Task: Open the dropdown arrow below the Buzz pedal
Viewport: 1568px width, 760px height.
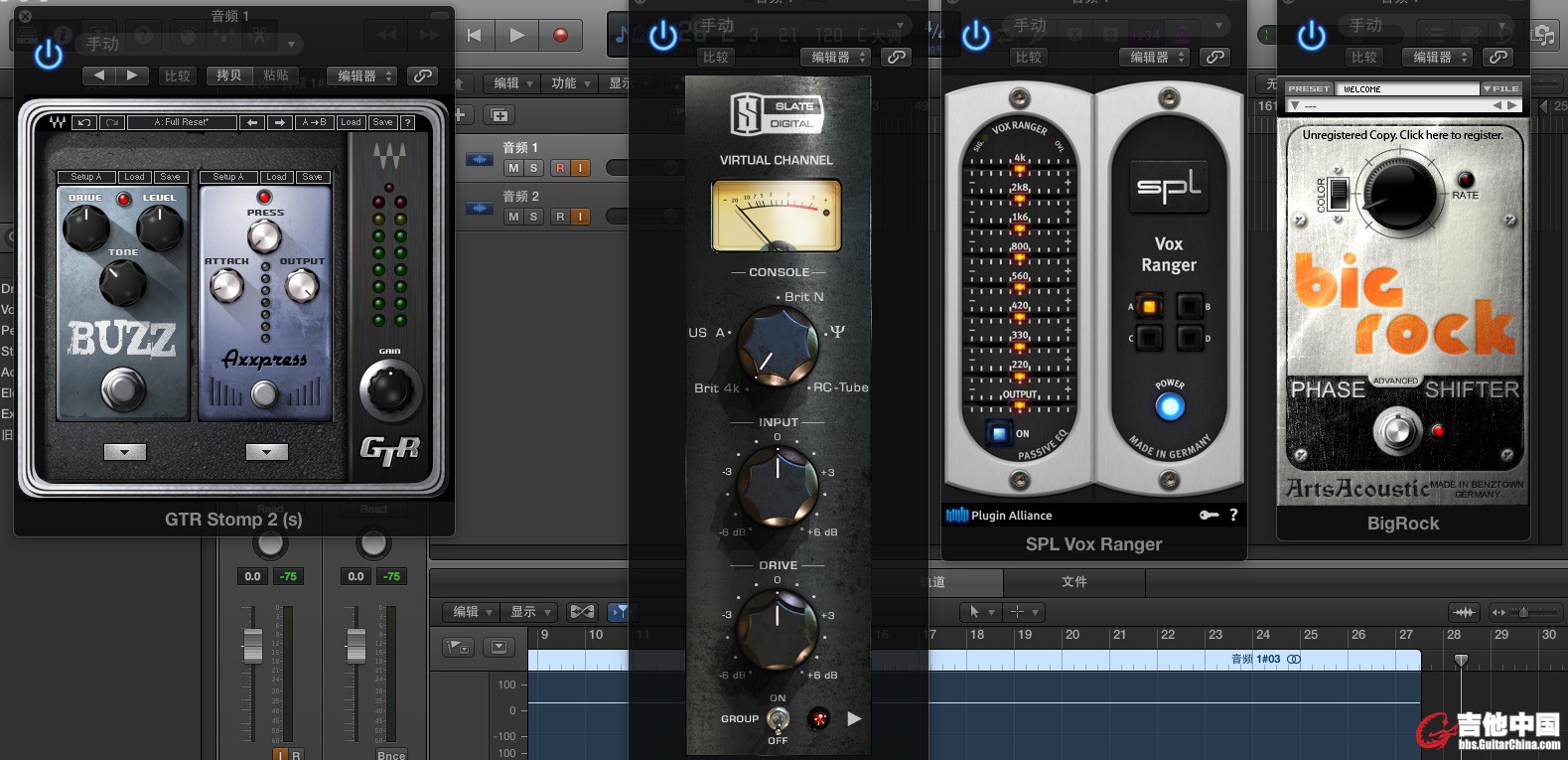Action: (125, 452)
